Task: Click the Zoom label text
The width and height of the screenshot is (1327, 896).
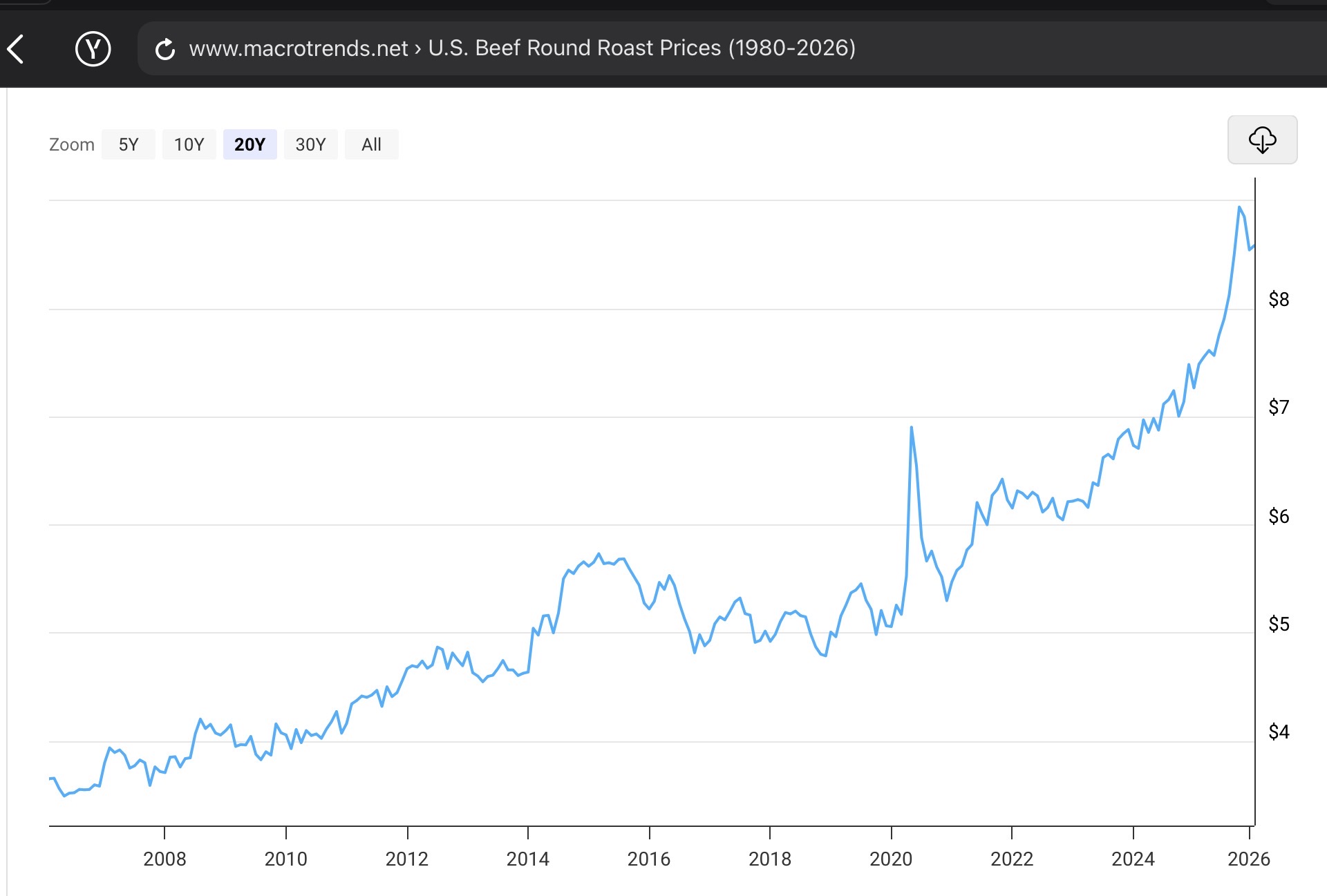Action: coord(72,144)
